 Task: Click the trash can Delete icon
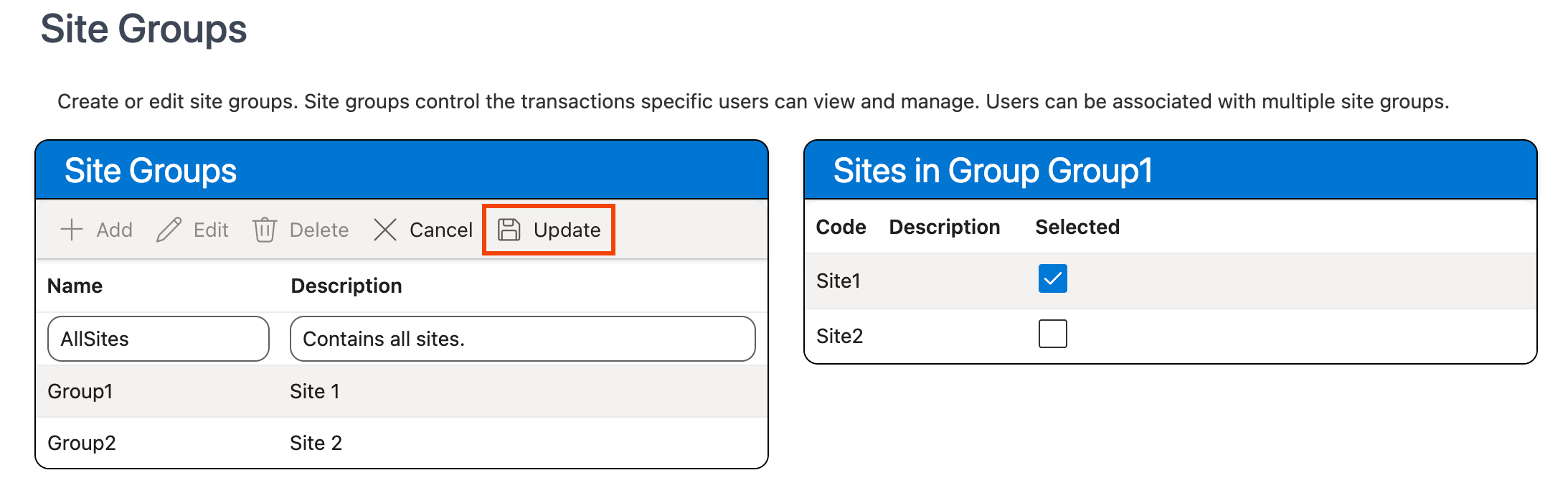click(x=265, y=230)
